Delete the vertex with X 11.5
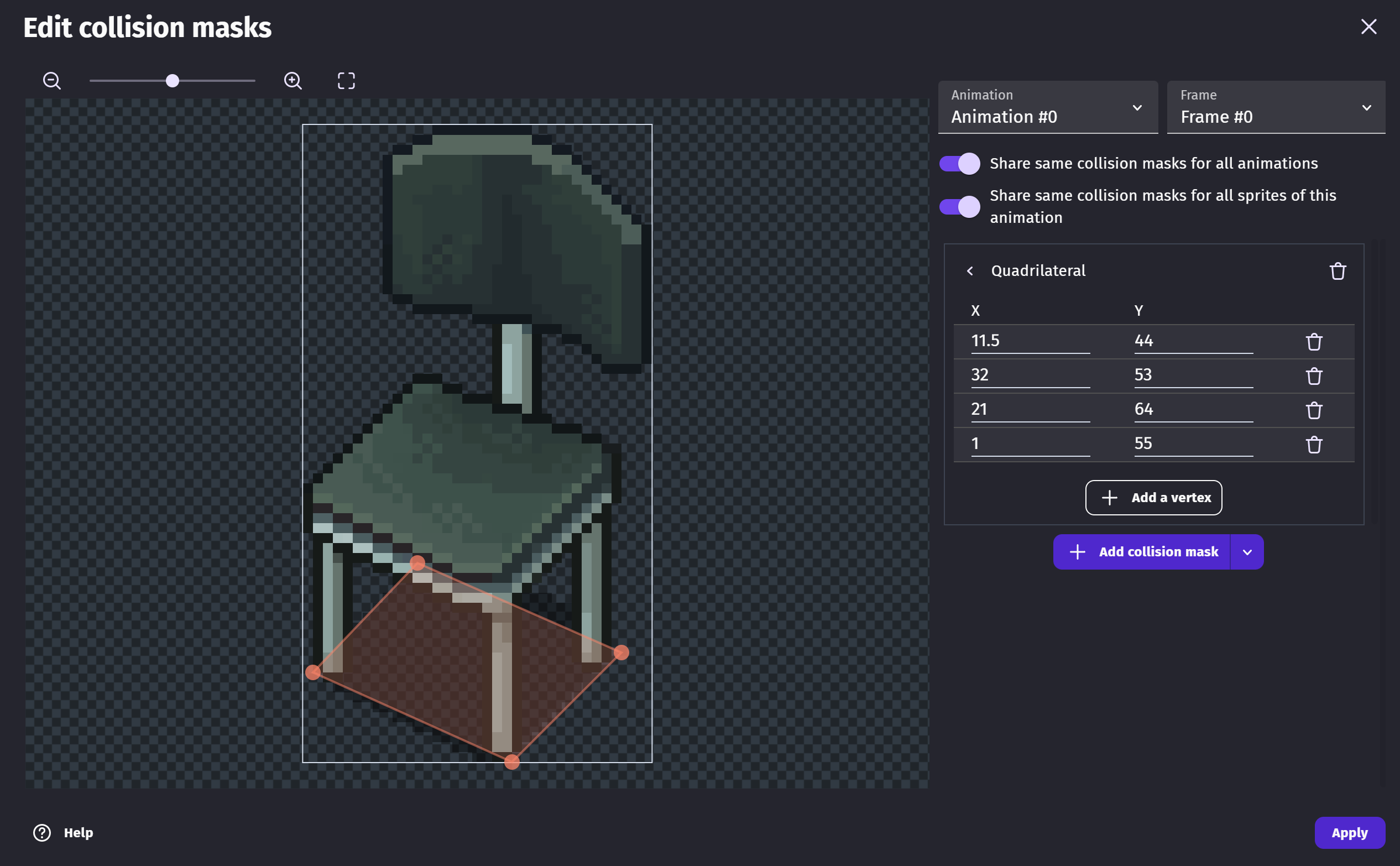1400x866 pixels. (x=1314, y=342)
